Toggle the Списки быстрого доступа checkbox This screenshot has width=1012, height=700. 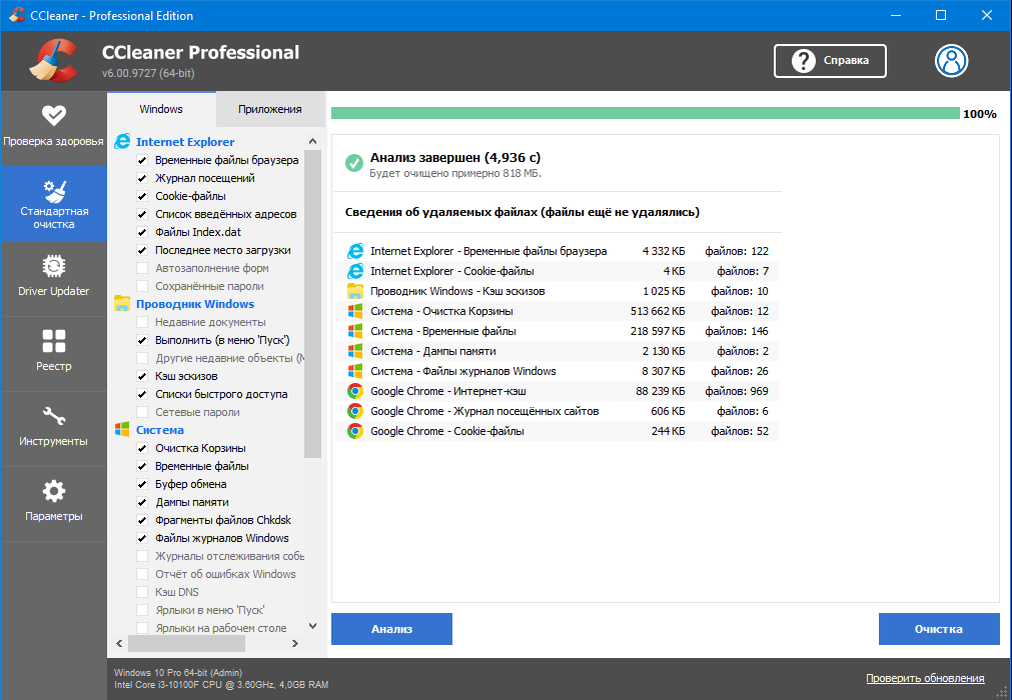click(142, 394)
